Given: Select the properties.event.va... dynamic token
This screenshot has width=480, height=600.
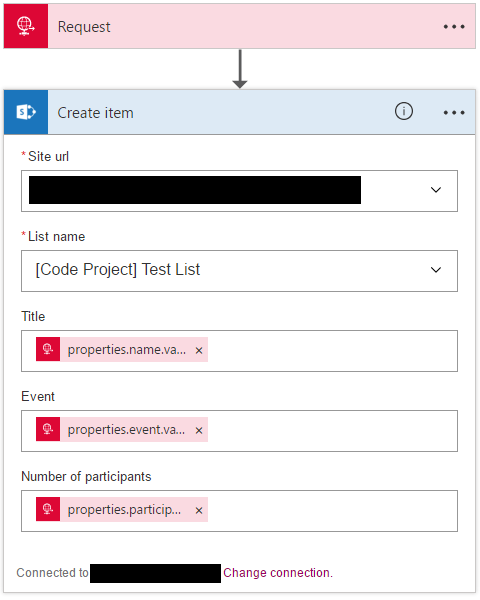Looking at the screenshot, I should pyautogui.click(x=122, y=429).
